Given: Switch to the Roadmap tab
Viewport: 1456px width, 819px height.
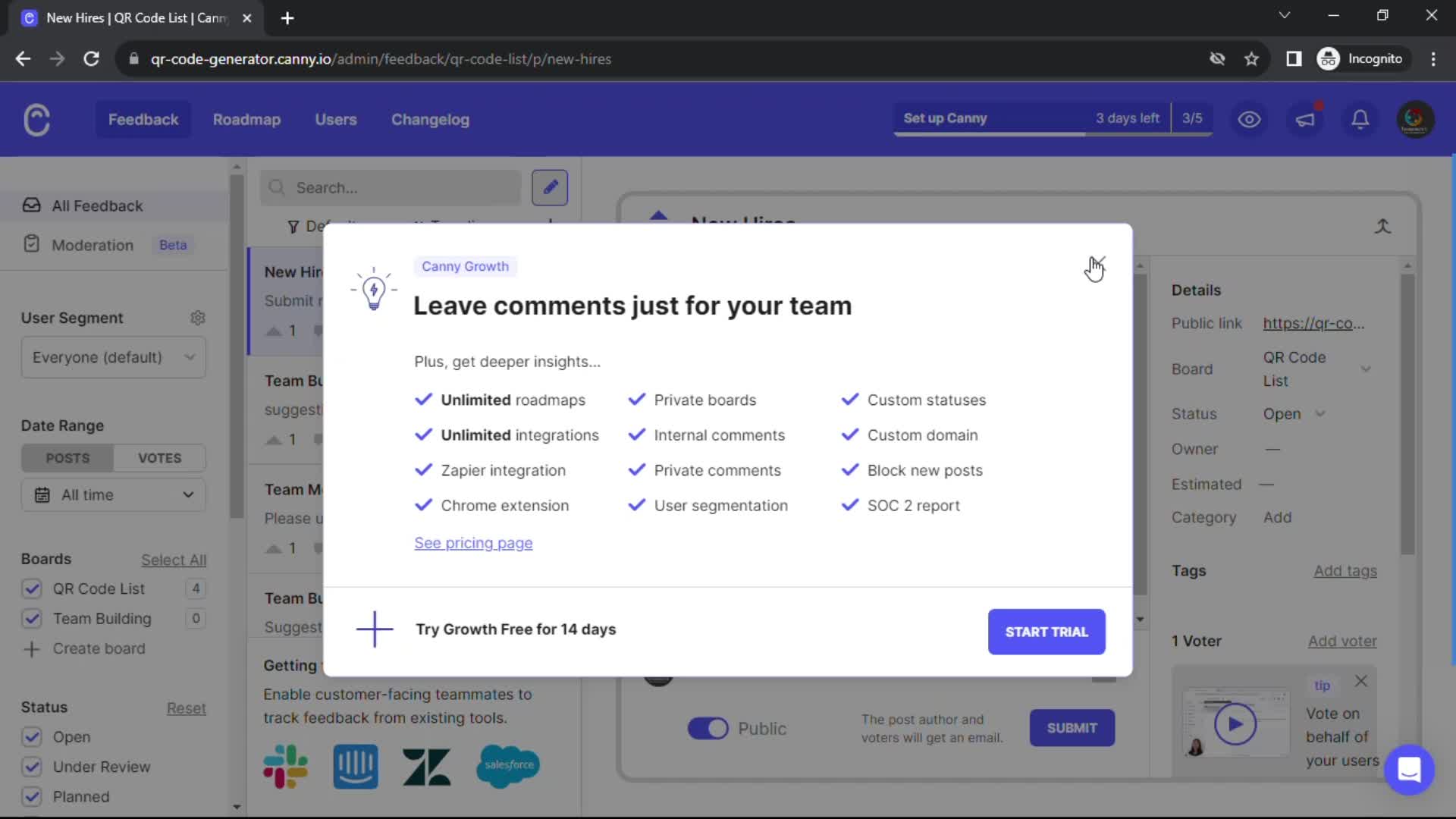Looking at the screenshot, I should pos(246,119).
